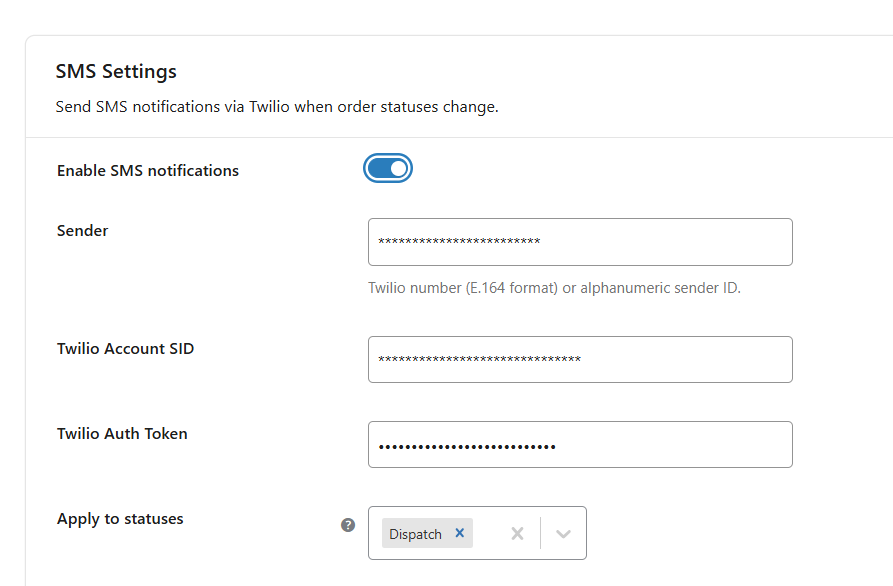
Task: Remove the Dispatch tag with its blue X
Action: 460,533
